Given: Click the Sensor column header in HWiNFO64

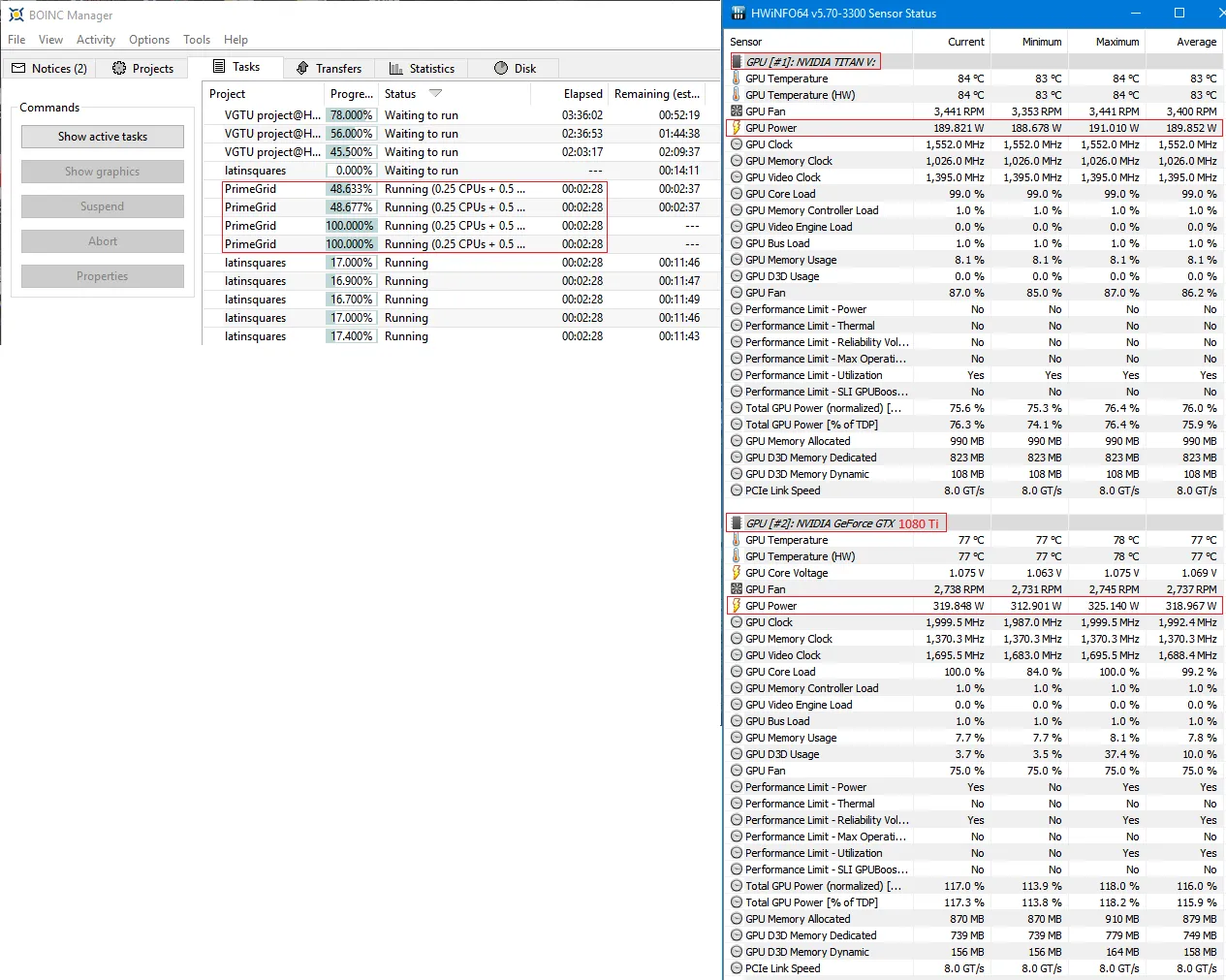Looking at the screenshot, I should (818, 42).
